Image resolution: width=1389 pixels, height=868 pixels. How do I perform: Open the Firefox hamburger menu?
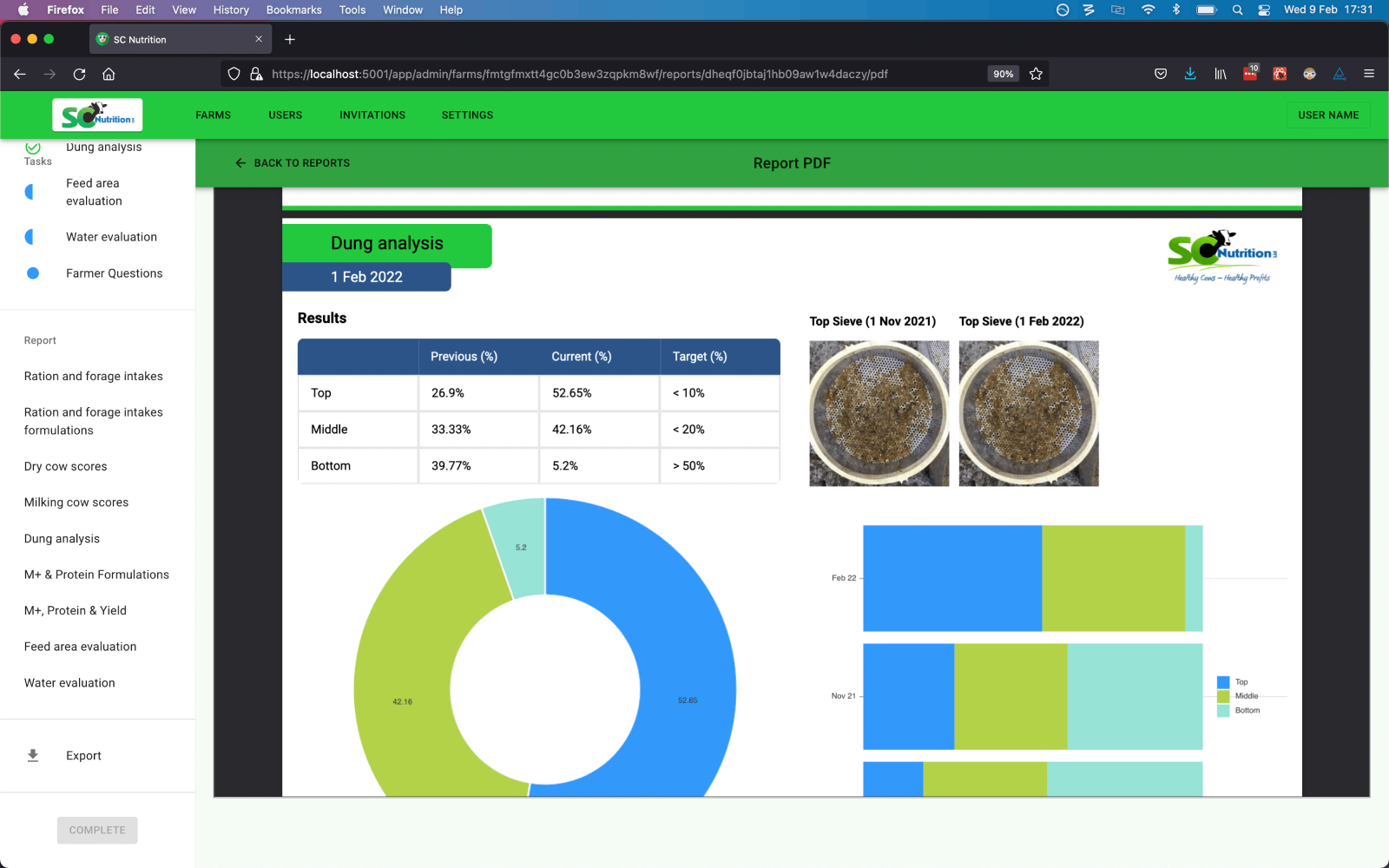point(1369,74)
